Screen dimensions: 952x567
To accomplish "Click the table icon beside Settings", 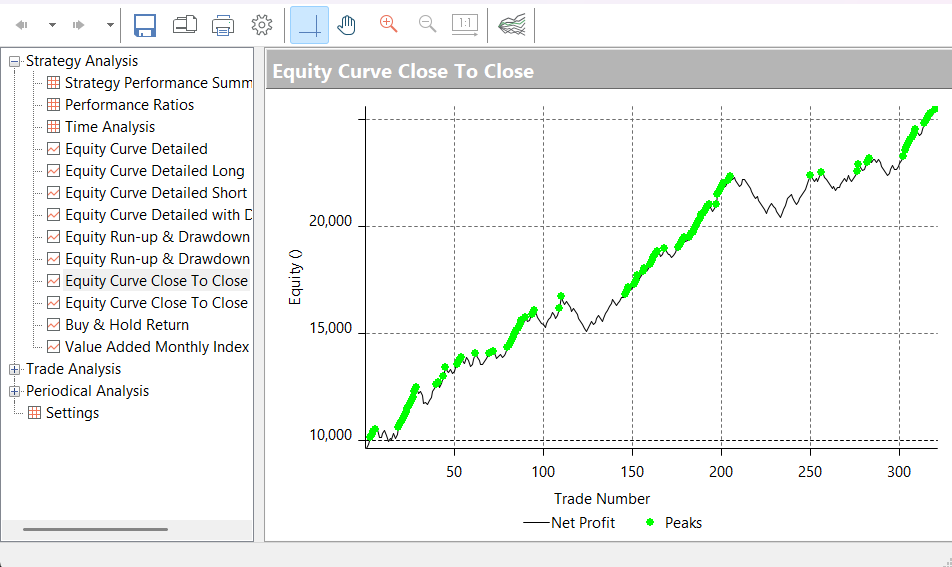I will [35, 413].
